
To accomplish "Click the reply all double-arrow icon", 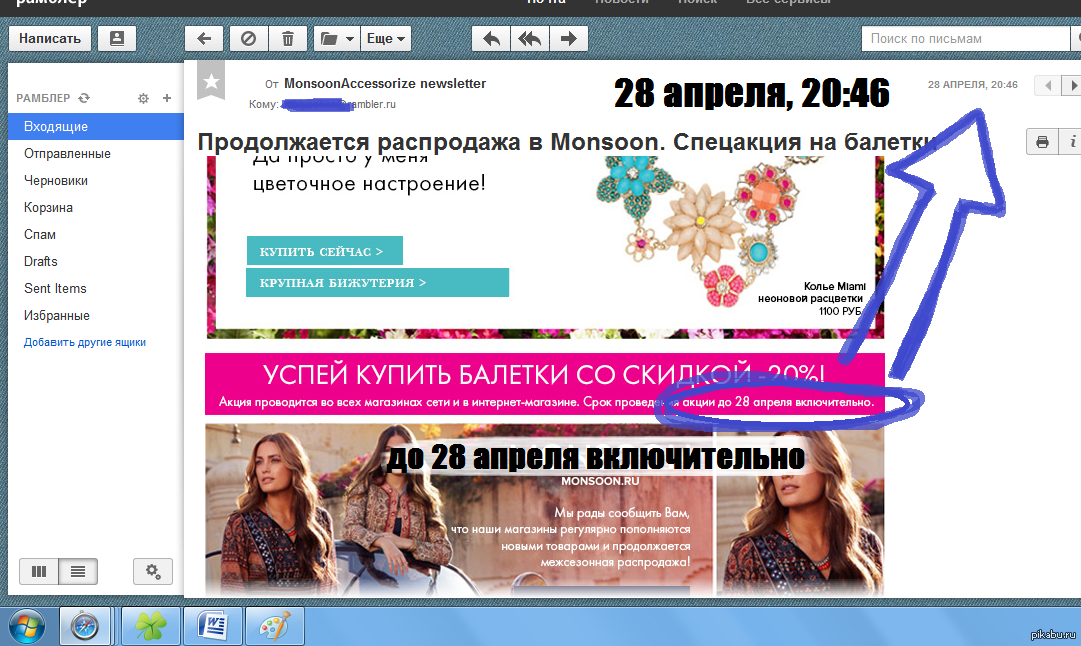I will 529,39.
